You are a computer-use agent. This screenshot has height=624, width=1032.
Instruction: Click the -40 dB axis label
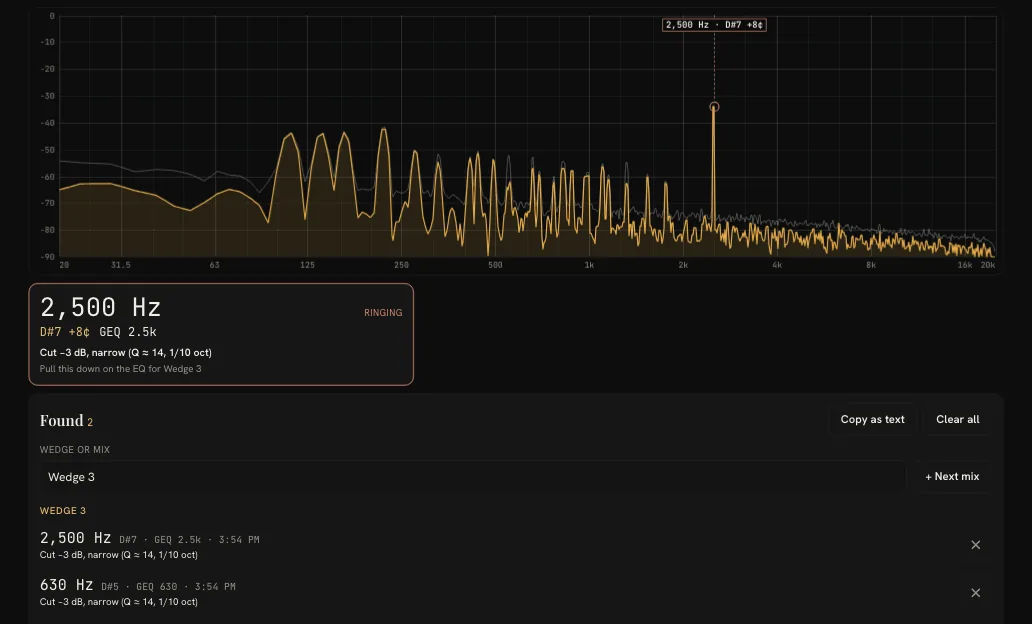[49, 123]
